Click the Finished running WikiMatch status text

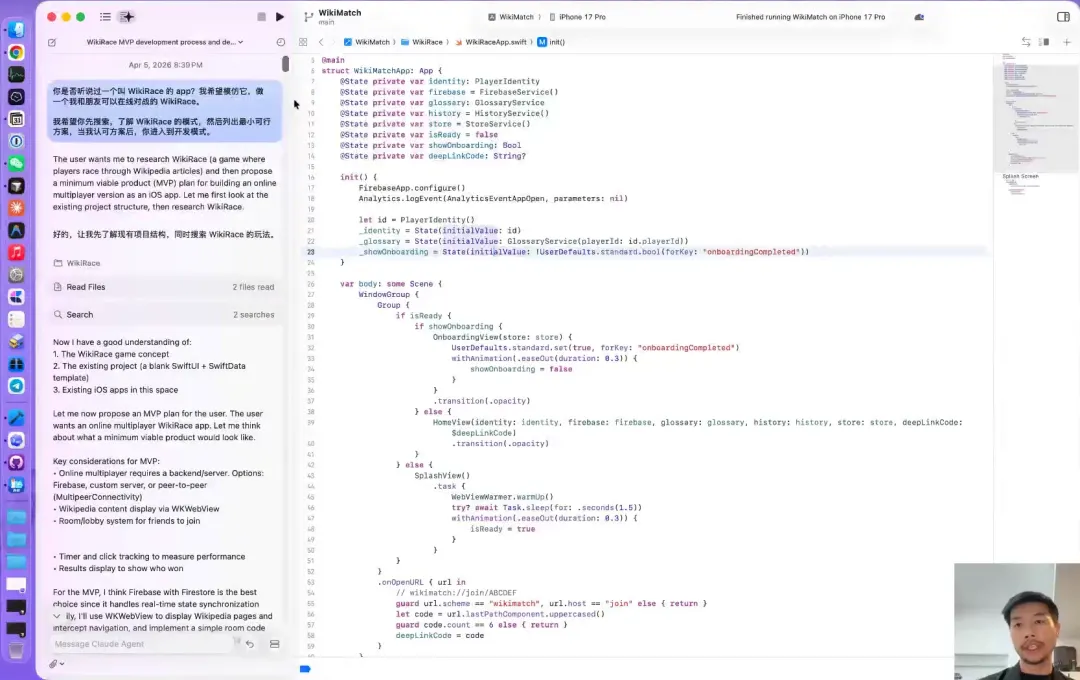810,17
